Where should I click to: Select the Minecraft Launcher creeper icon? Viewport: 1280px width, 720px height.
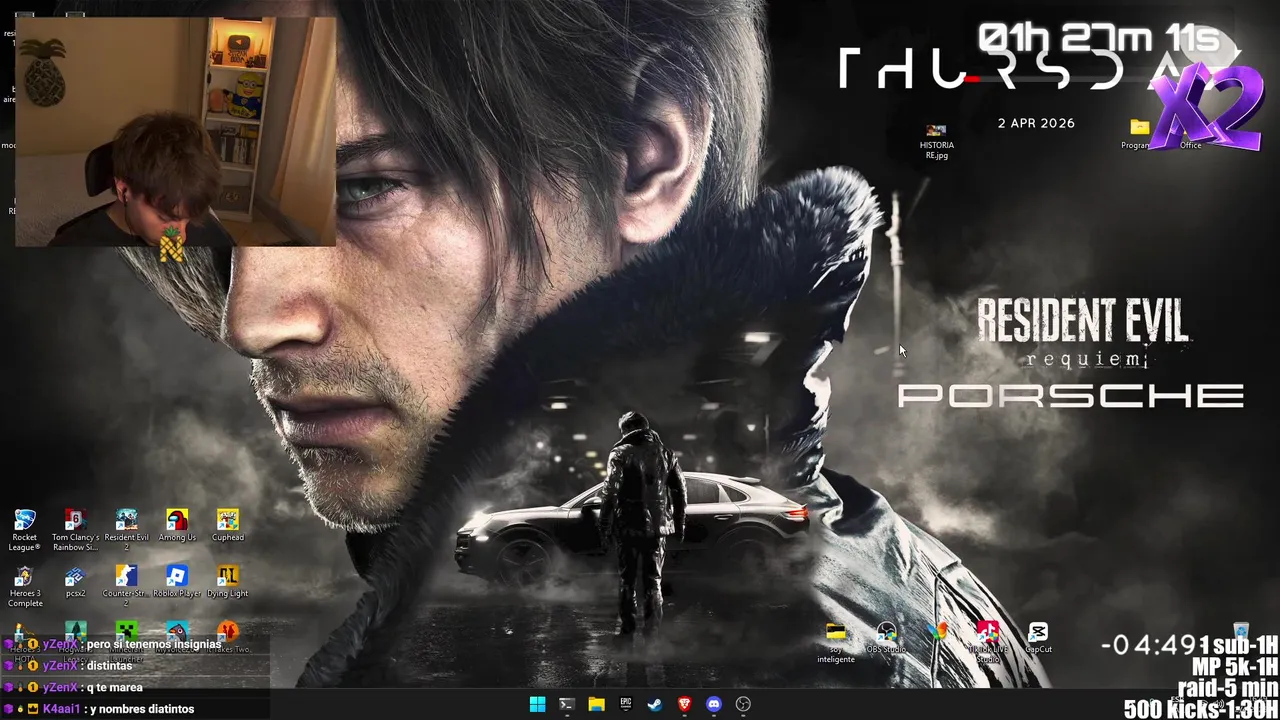(126, 632)
